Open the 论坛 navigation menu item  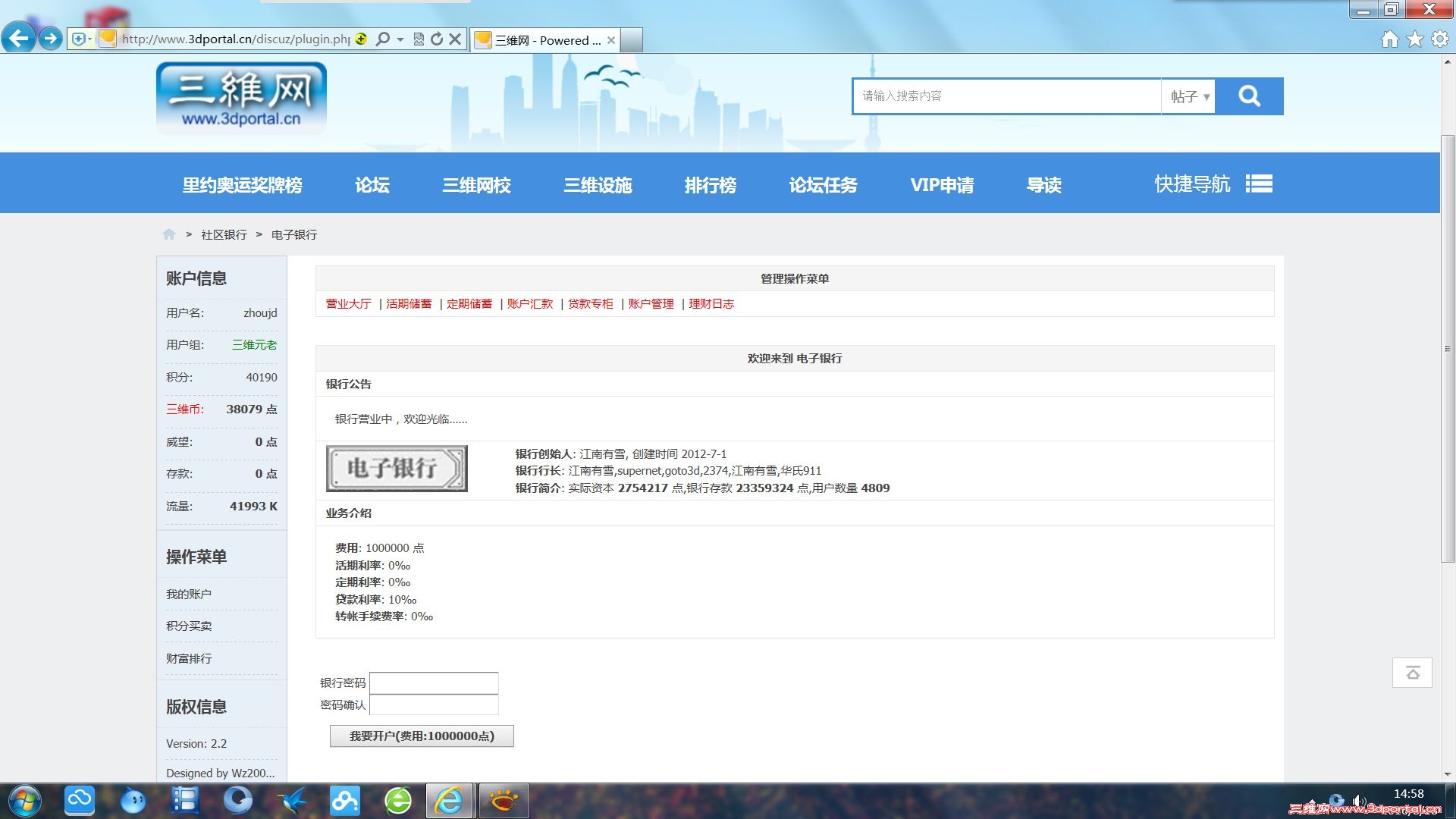tap(372, 185)
